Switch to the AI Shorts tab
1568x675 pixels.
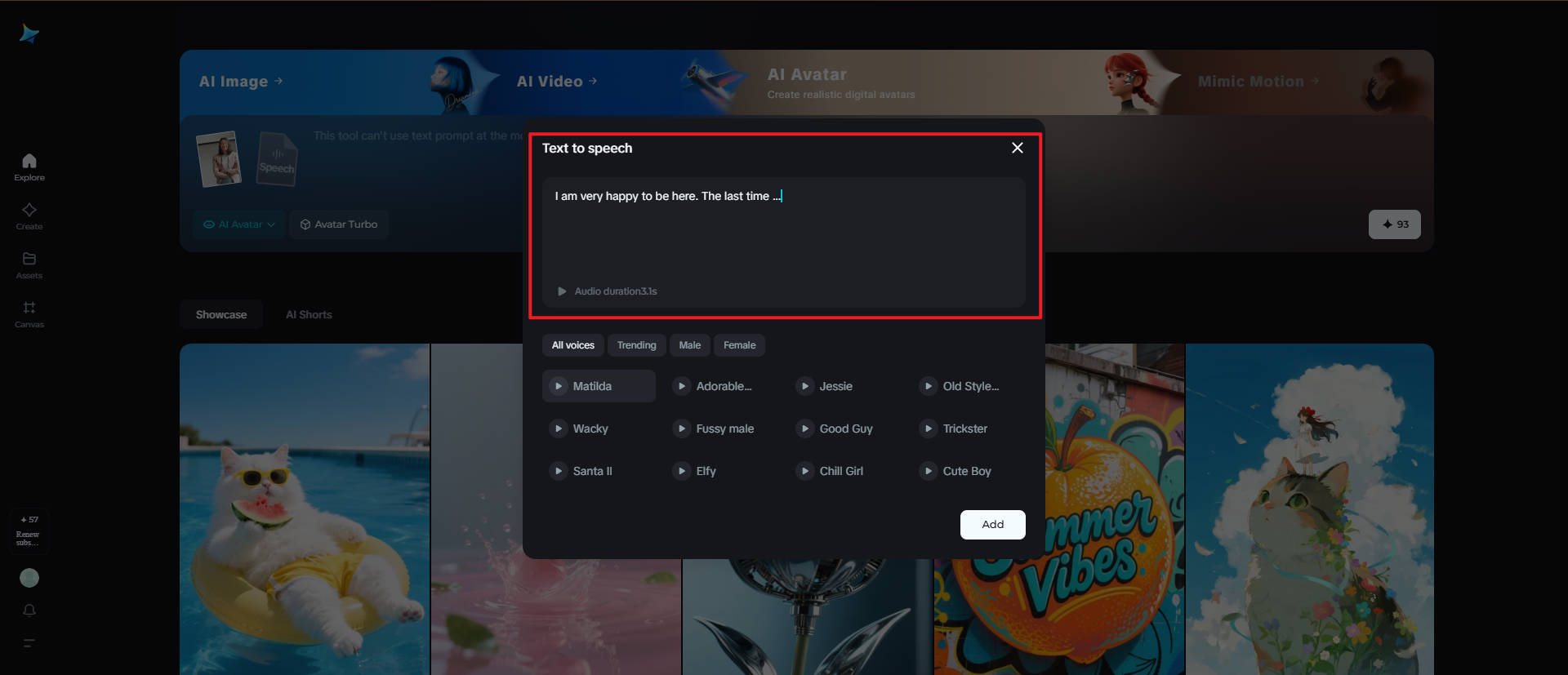[x=309, y=314]
